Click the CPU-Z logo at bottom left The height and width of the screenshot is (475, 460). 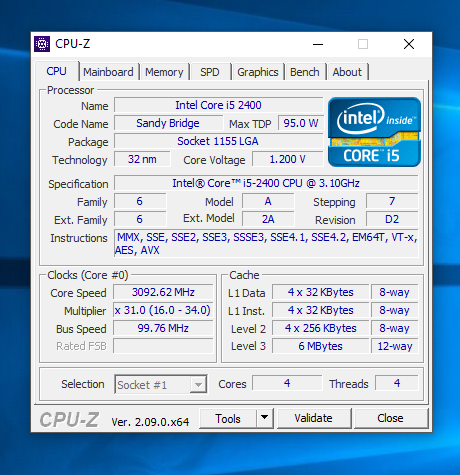pos(69,419)
